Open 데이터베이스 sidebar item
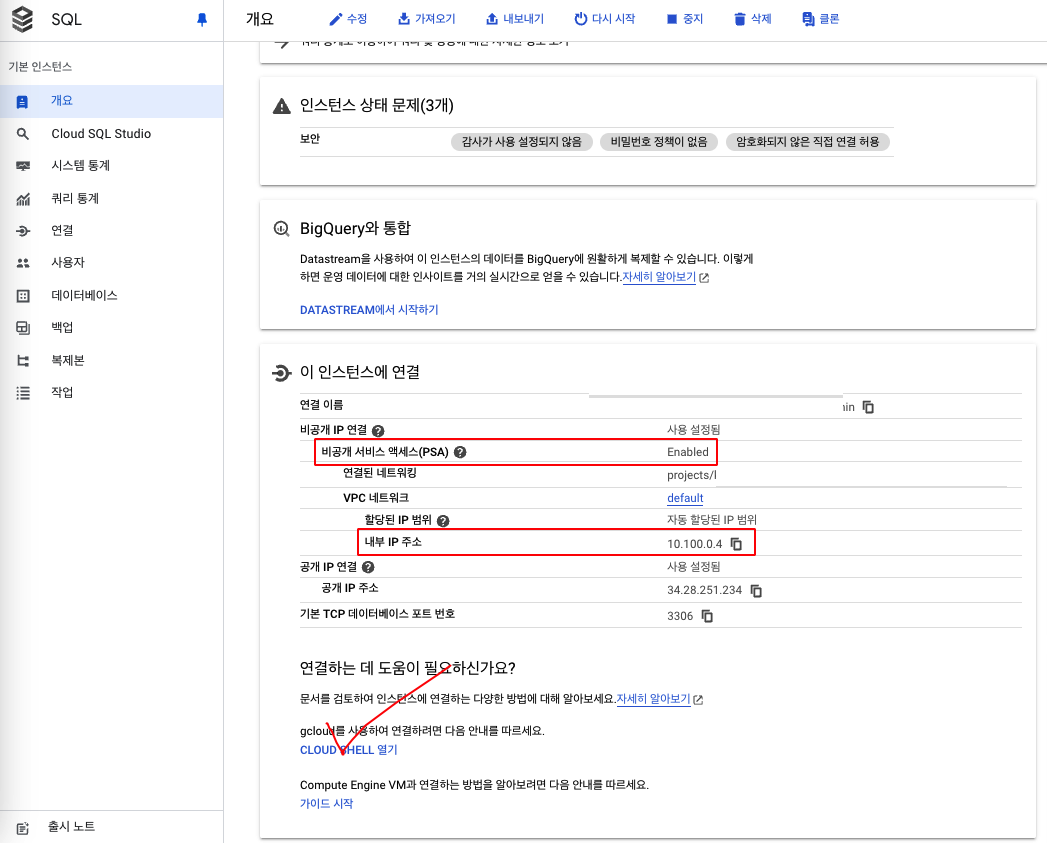This screenshot has height=843, width=1047. pos(112,295)
